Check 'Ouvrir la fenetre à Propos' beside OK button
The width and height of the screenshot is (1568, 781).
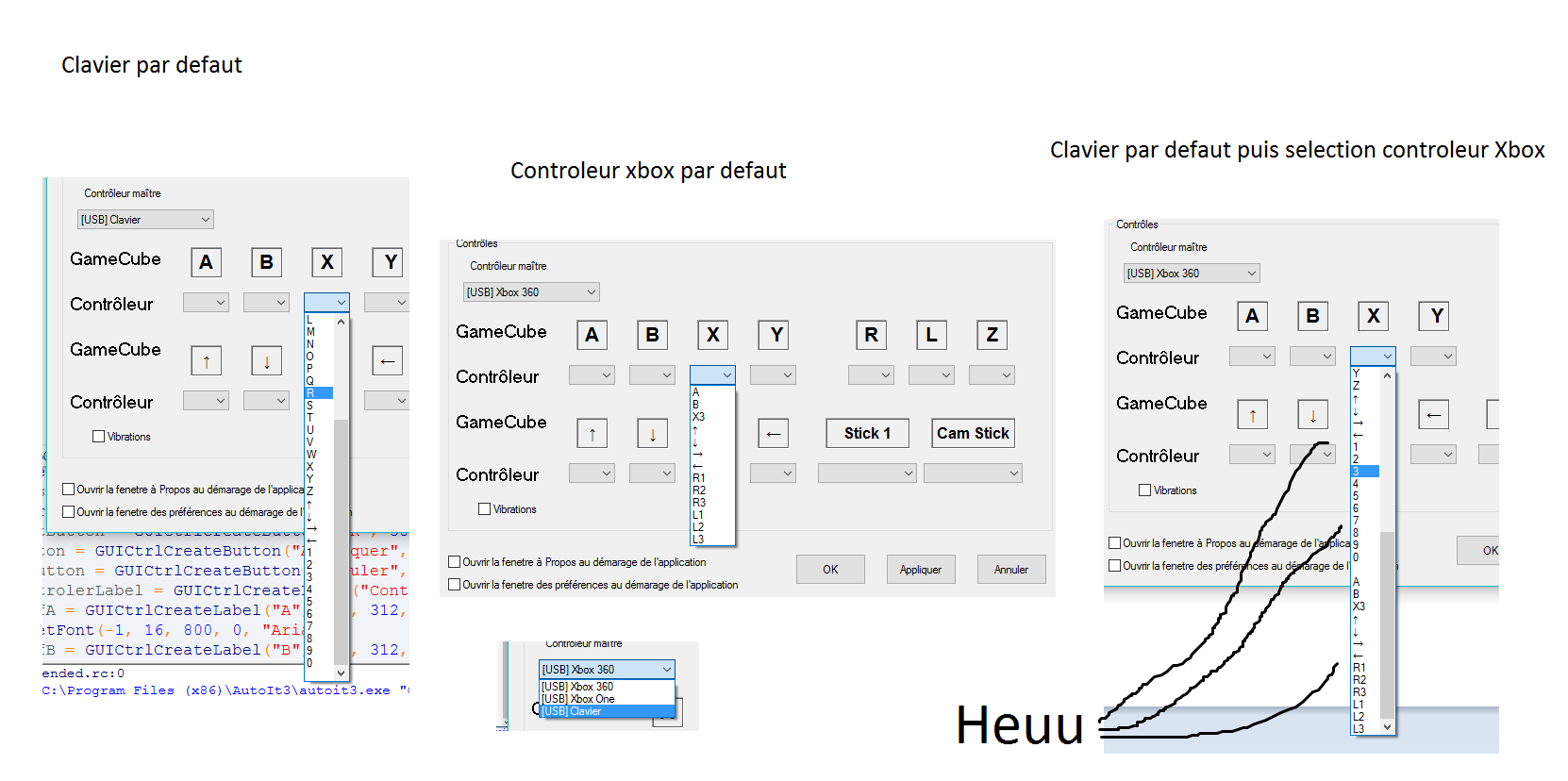click(x=455, y=562)
